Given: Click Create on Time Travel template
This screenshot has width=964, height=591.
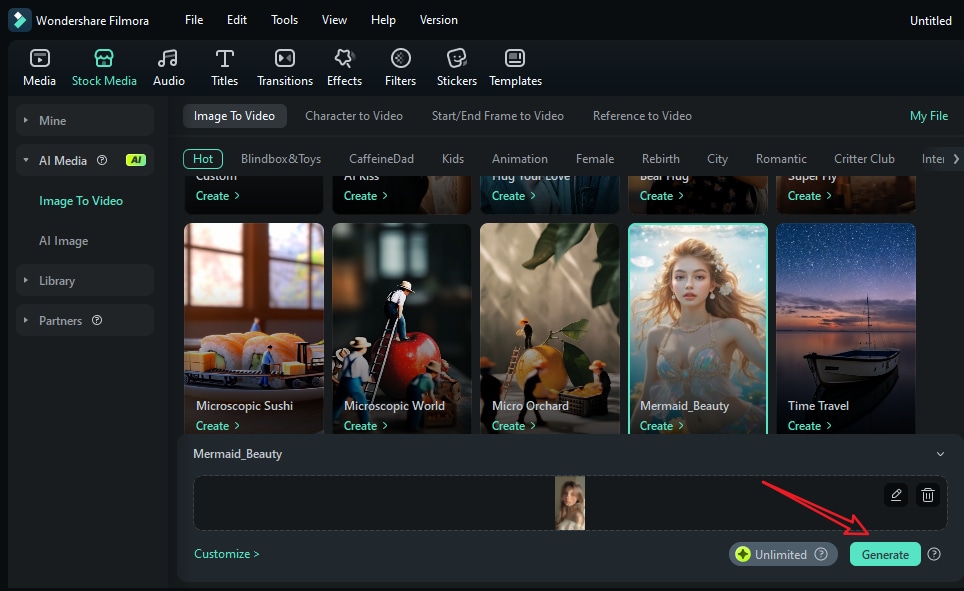Looking at the screenshot, I should [x=810, y=426].
